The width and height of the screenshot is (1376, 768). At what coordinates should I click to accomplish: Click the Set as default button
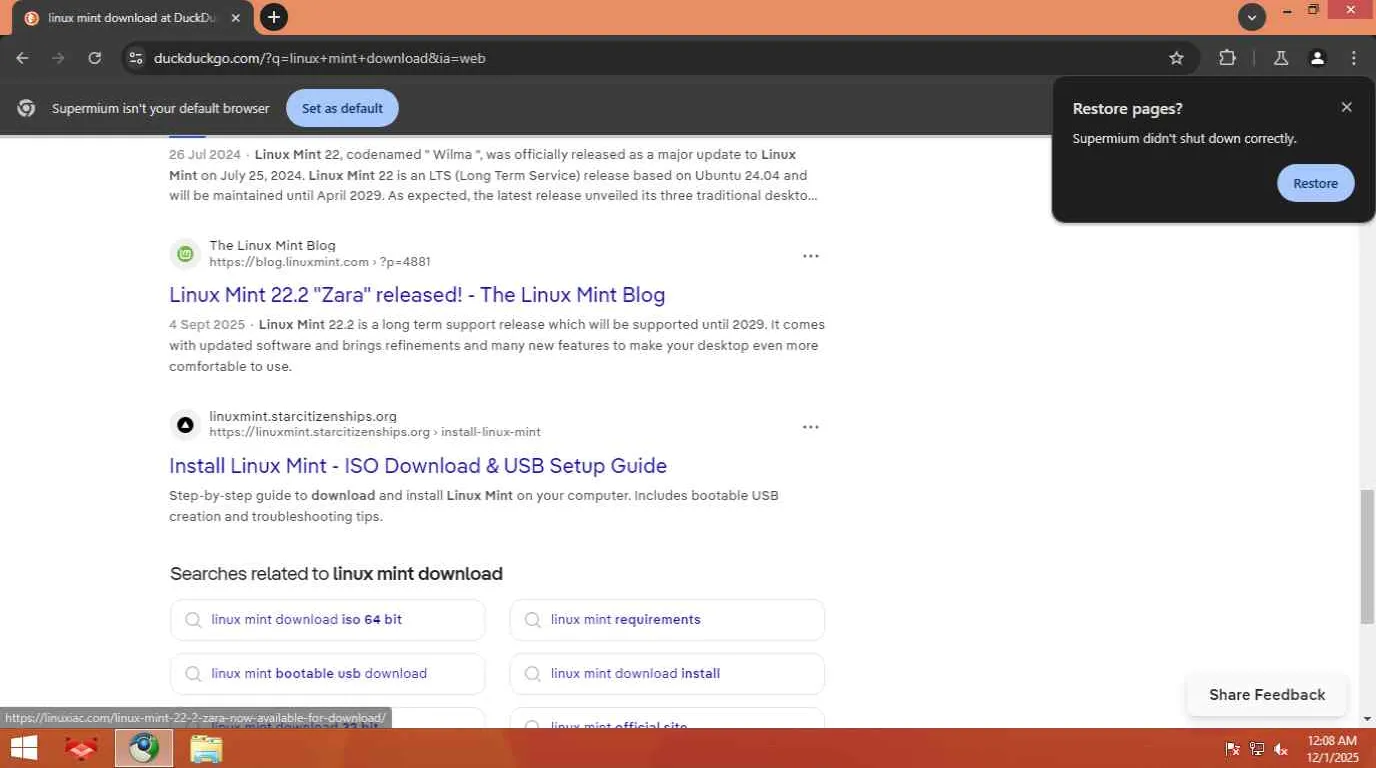pos(342,108)
